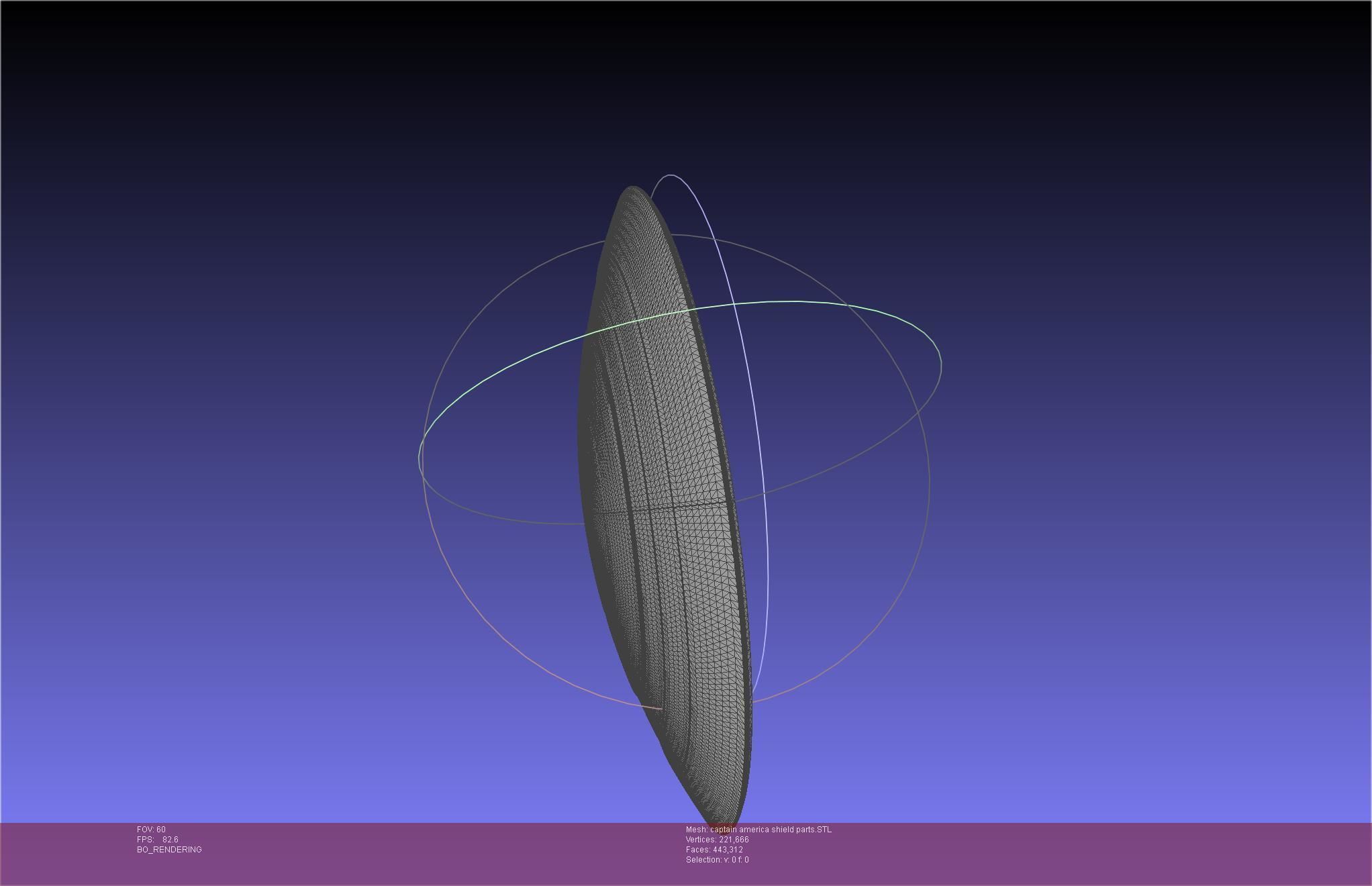Viewport: 1372px width, 886px height.
Task: Click the Selection: v: 0 f: 0 line
Action: click(x=718, y=860)
